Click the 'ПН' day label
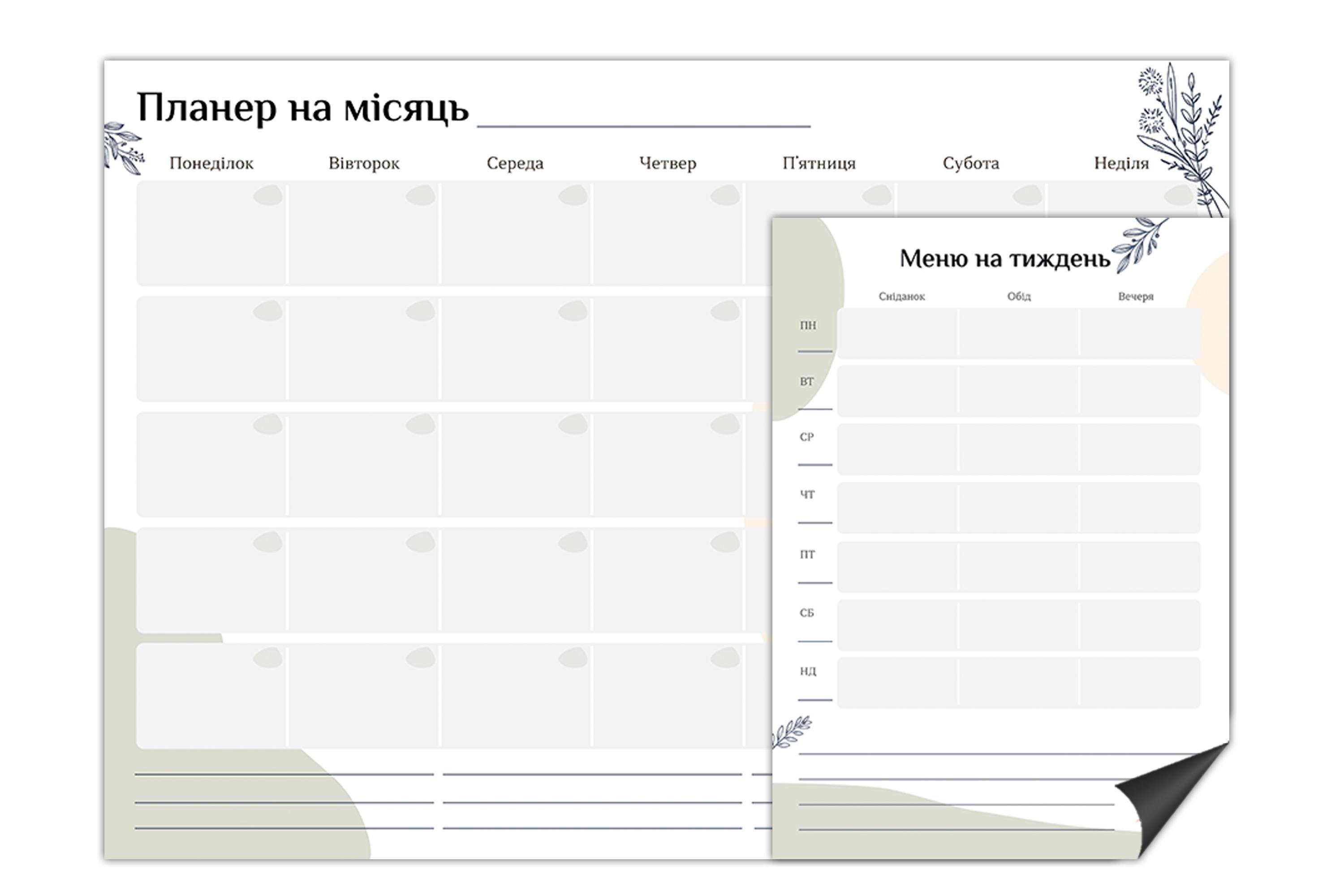The height and width of the screenshot is (896, 1344). [808, 325]
